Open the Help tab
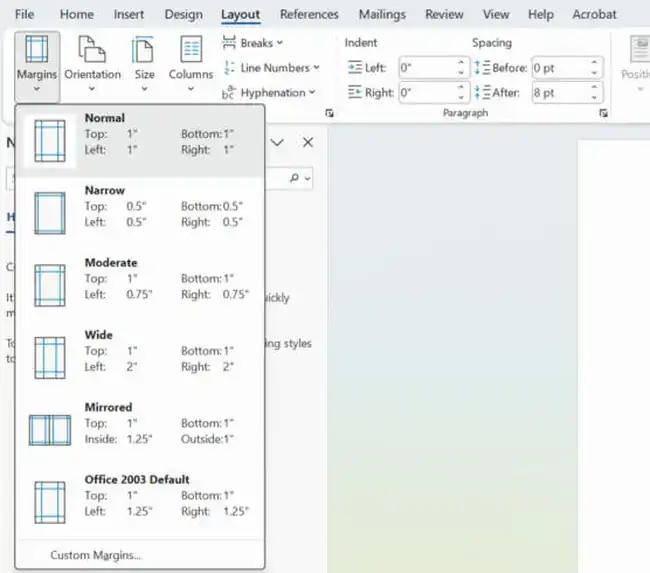The height and width of the screenshot is (573, 650). pyautogui.click(x=541, y=15)
